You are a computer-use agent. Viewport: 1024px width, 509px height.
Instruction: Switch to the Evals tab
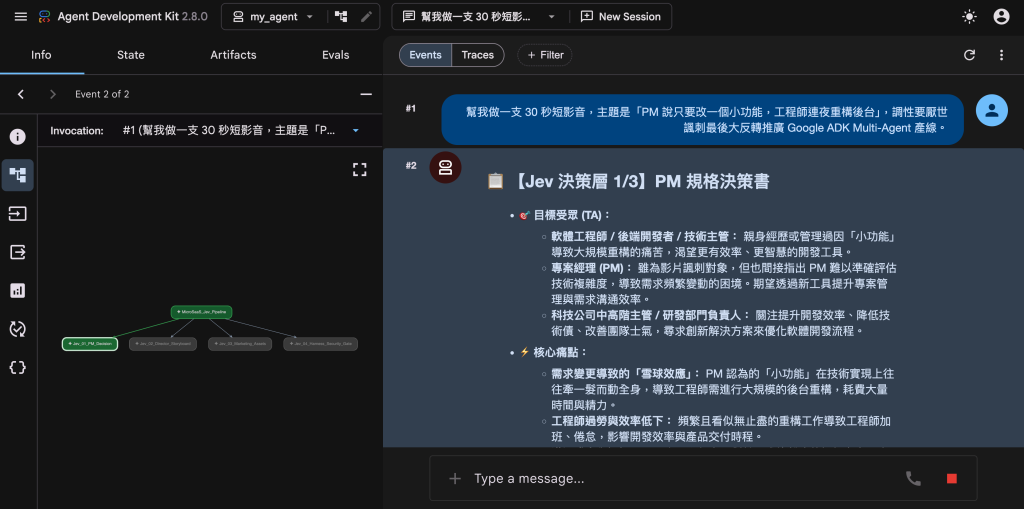pos(336,55)
